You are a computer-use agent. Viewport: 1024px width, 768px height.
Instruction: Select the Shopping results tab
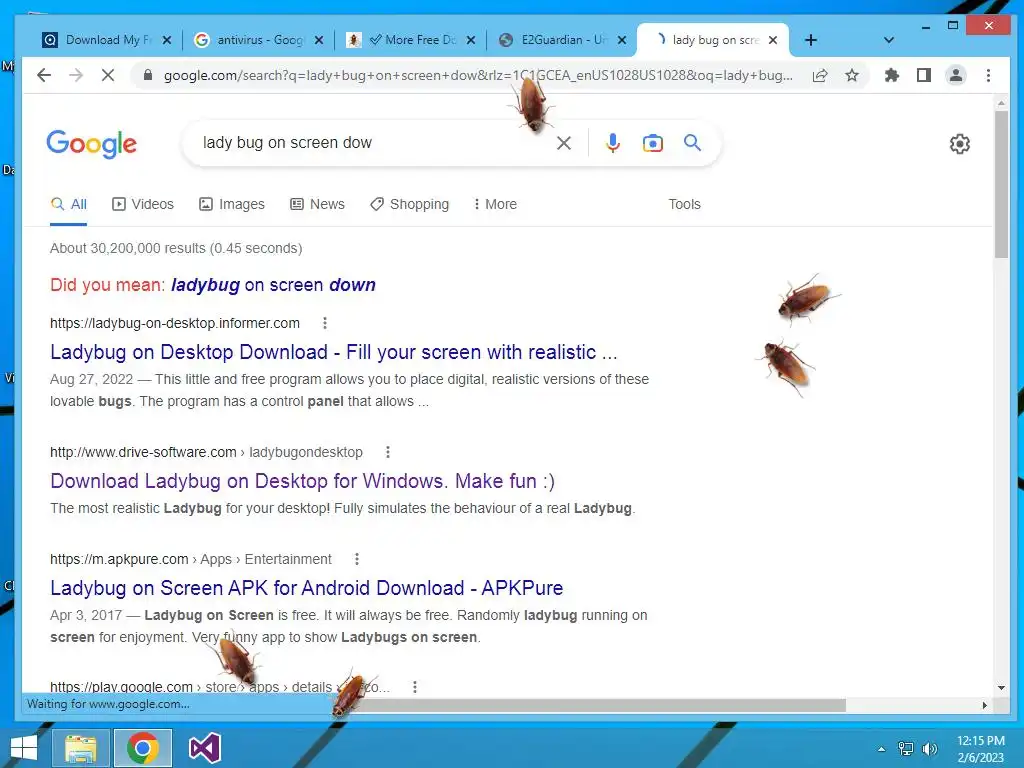pos(409,204)
